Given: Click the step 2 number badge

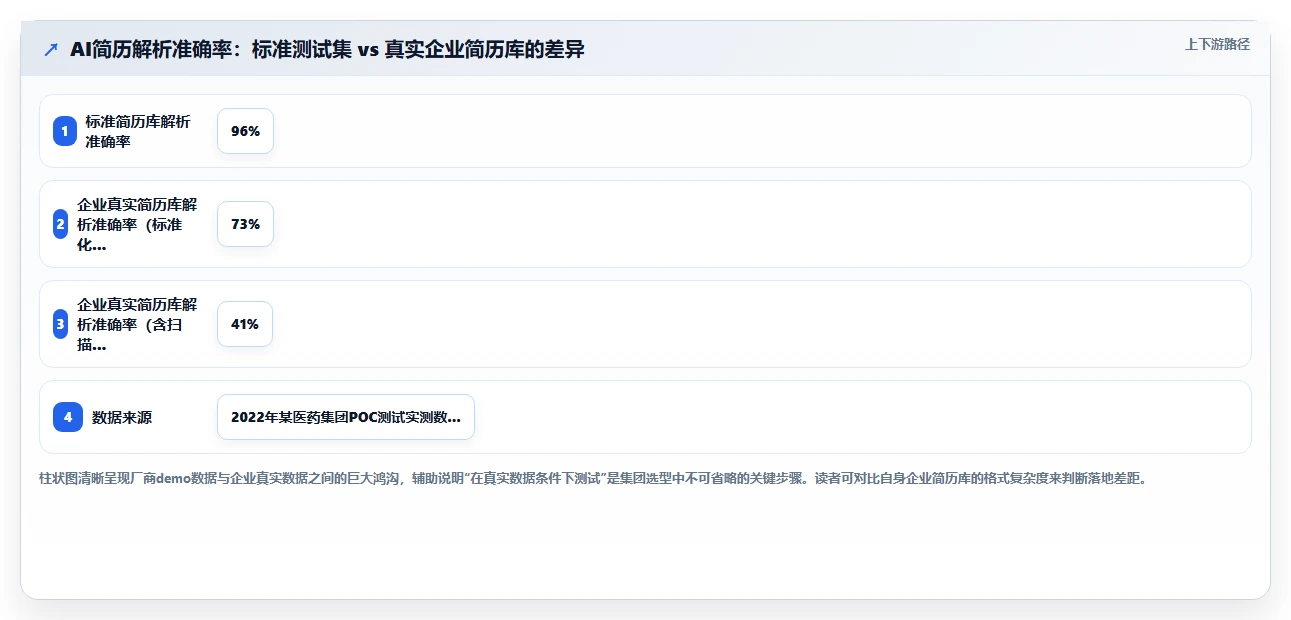Looking at the screenshot, I should 61,224.
